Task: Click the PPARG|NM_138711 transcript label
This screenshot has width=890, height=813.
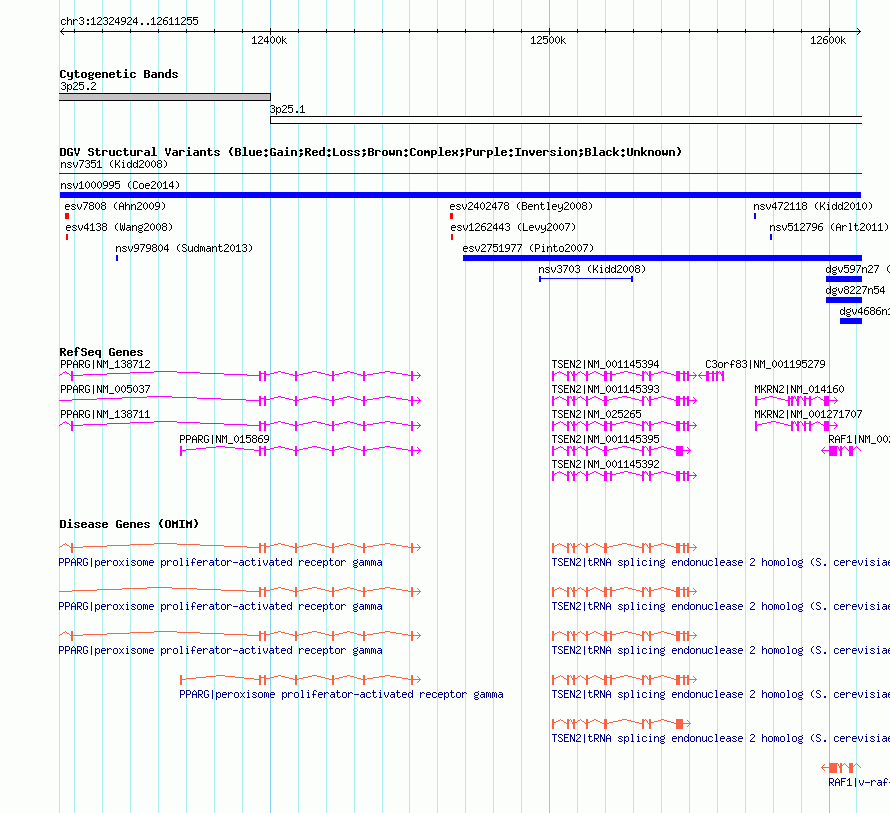Action: (x=106, y=414)
